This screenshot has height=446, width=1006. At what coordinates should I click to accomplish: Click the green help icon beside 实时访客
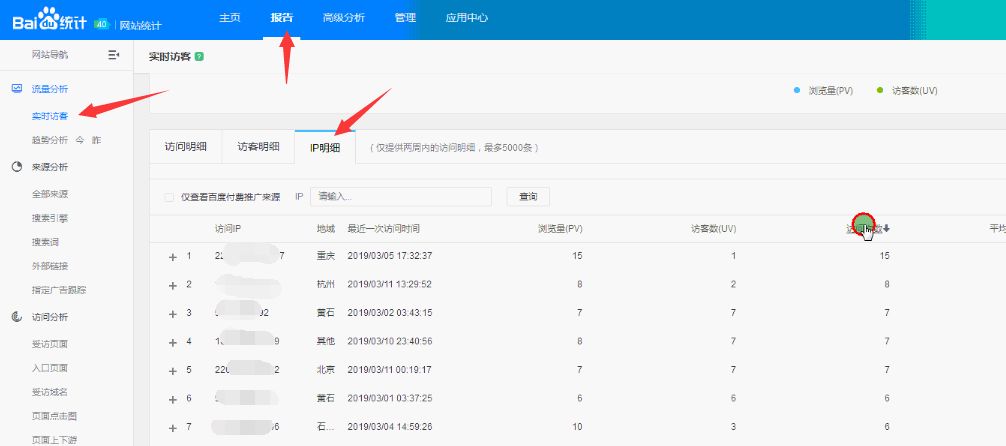199,56
